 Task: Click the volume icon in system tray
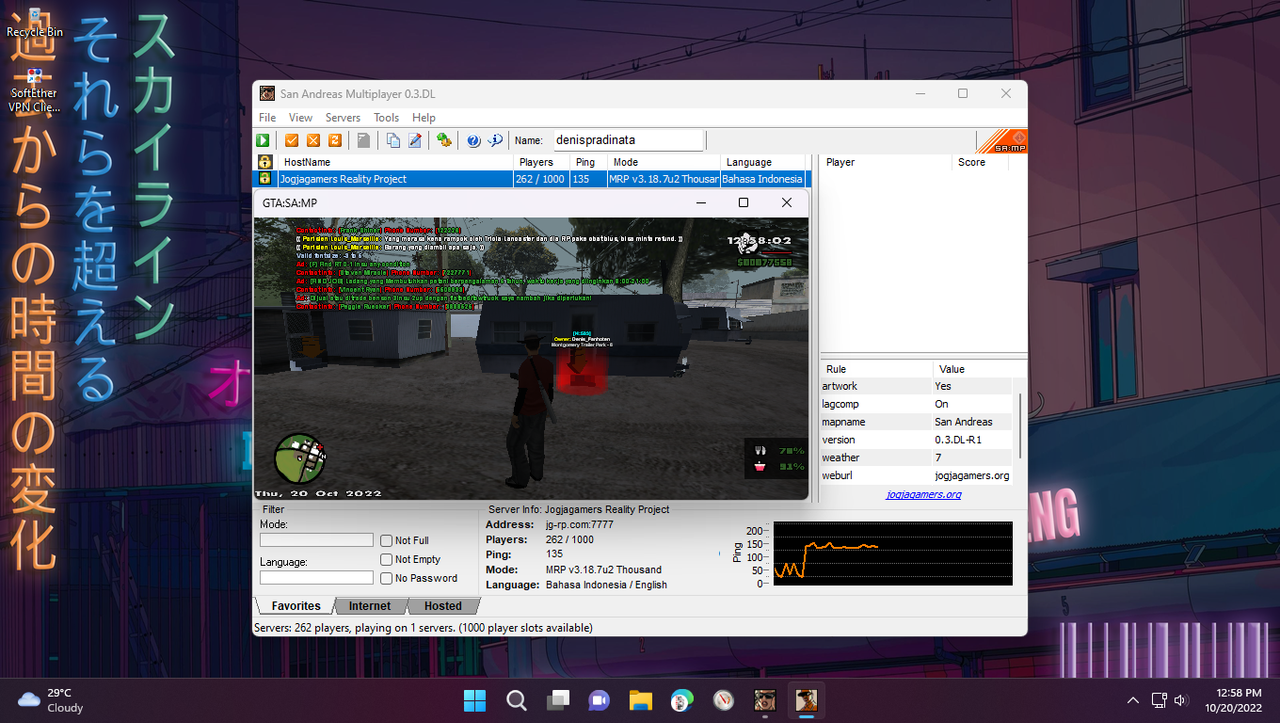(1180, 700)
